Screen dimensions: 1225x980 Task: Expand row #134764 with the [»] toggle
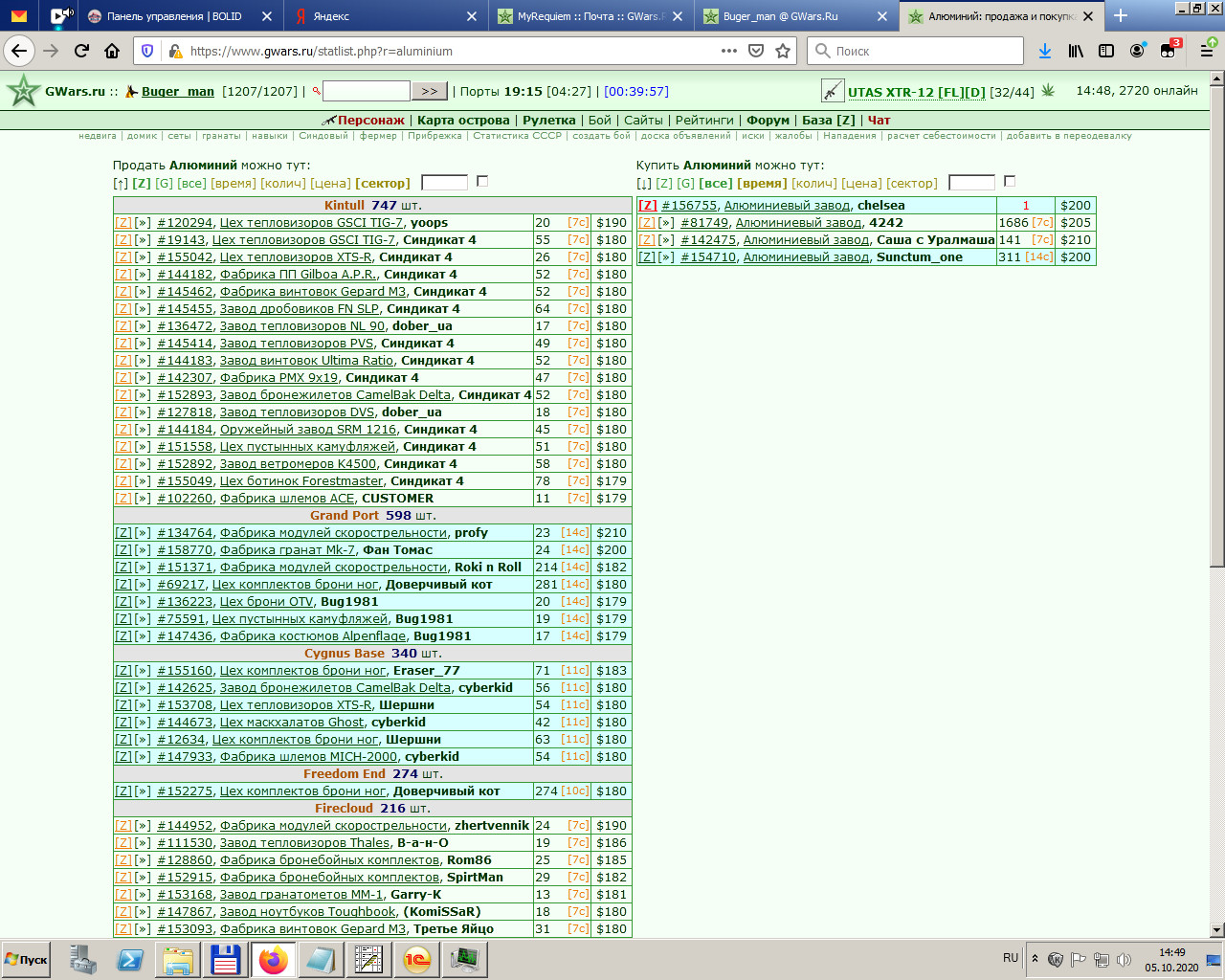143,532
